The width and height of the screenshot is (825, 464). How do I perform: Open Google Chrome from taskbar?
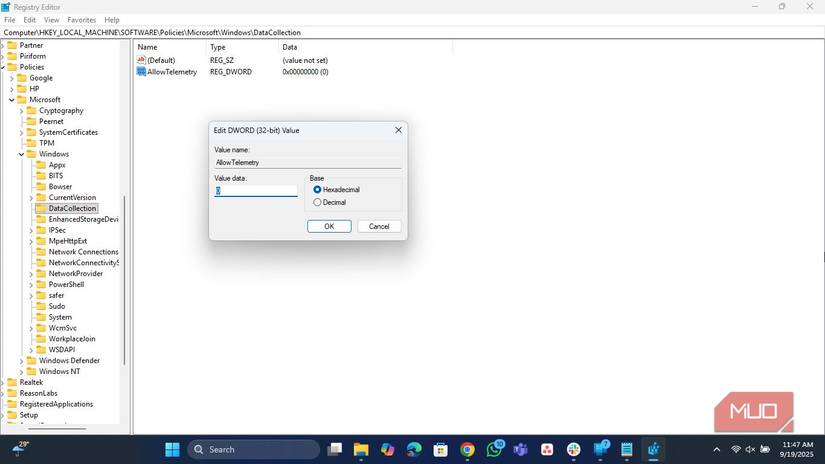467,449
